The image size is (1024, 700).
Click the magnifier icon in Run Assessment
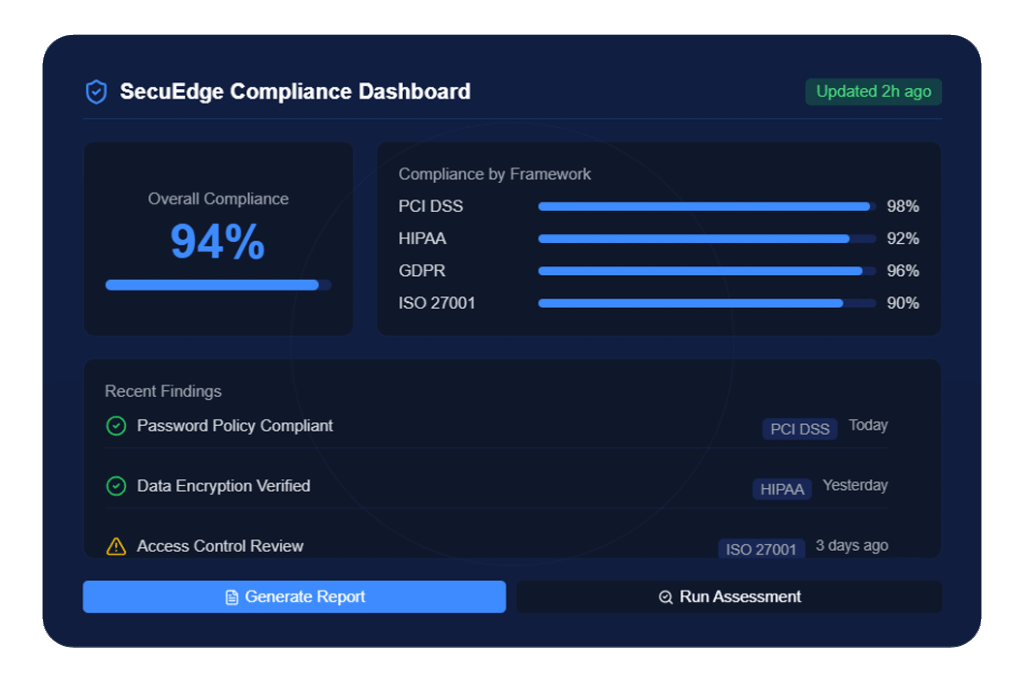pos(666,597)
